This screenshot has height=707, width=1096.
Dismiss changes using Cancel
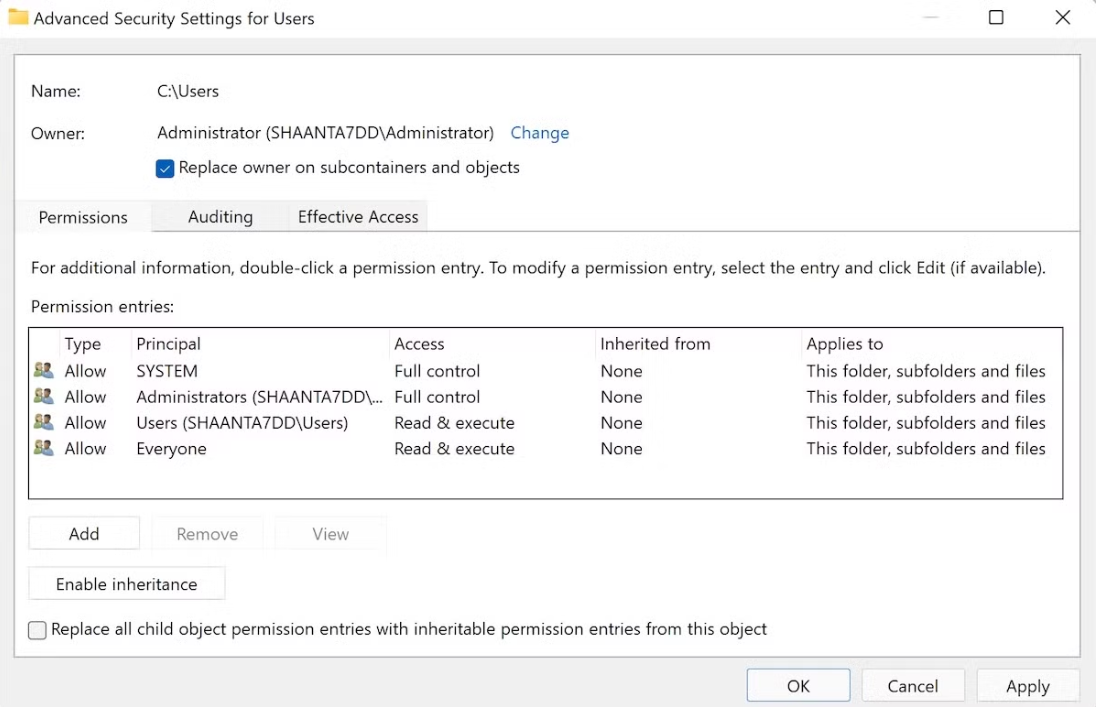912,685
